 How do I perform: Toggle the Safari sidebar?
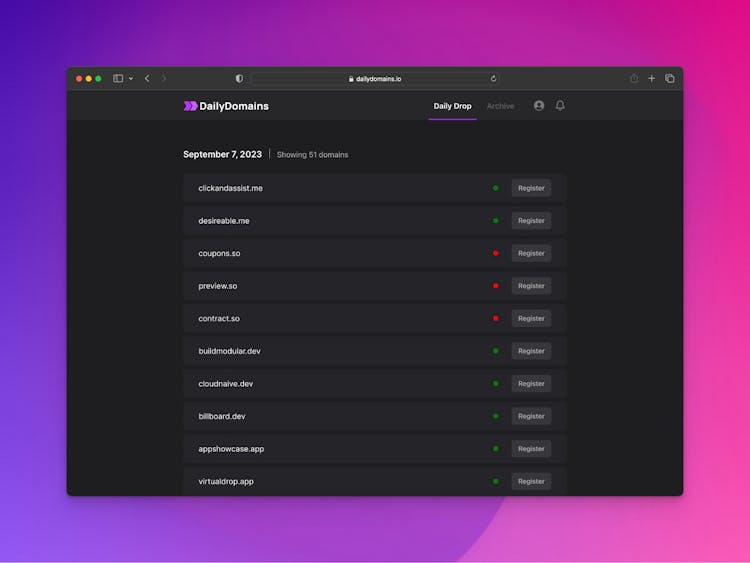[118, 78]
